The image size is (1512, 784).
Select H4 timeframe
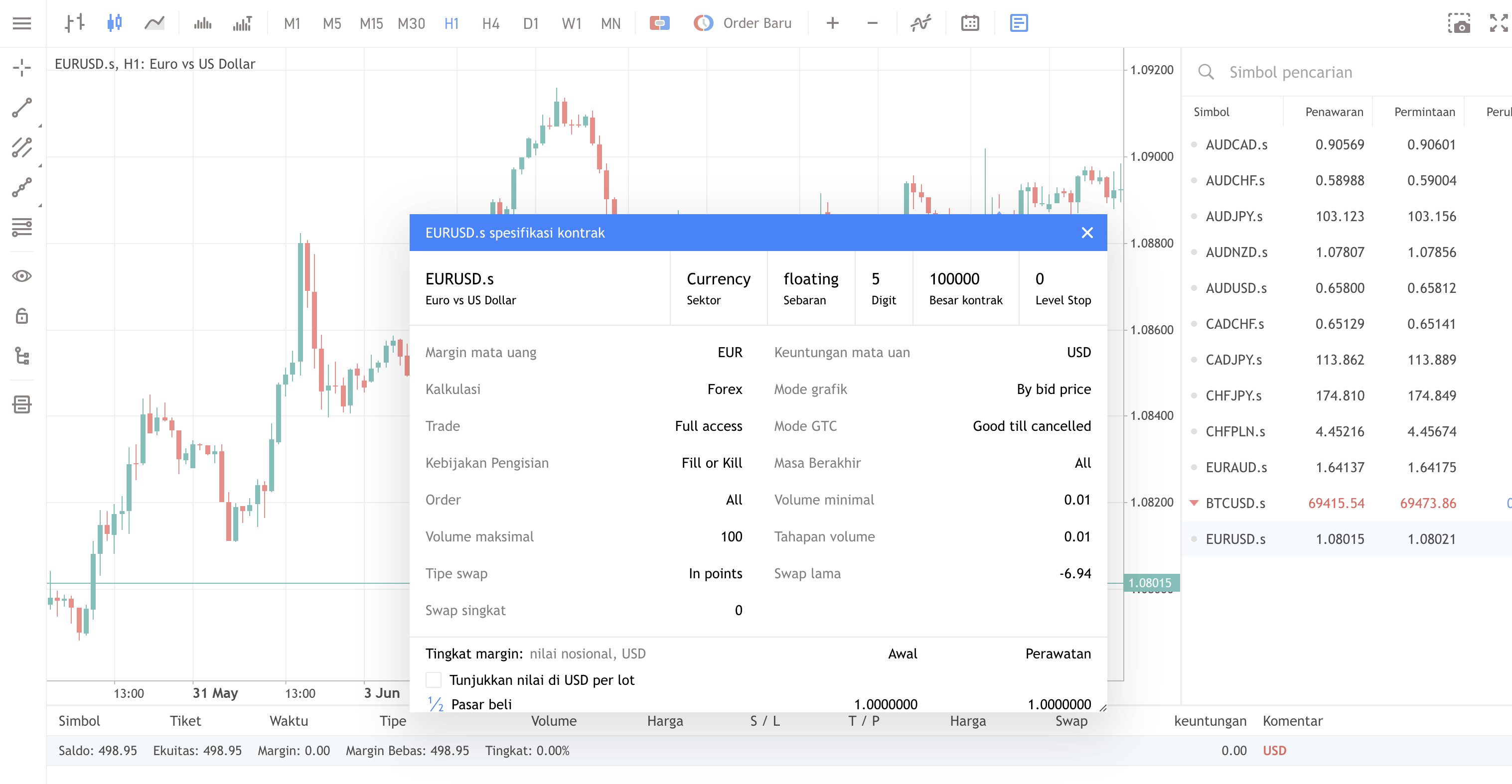pos(491,23)
